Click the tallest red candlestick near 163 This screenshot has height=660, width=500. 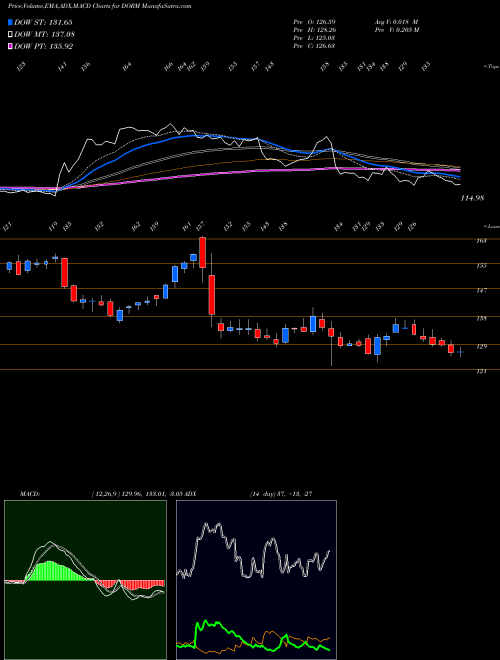[202, 253]
